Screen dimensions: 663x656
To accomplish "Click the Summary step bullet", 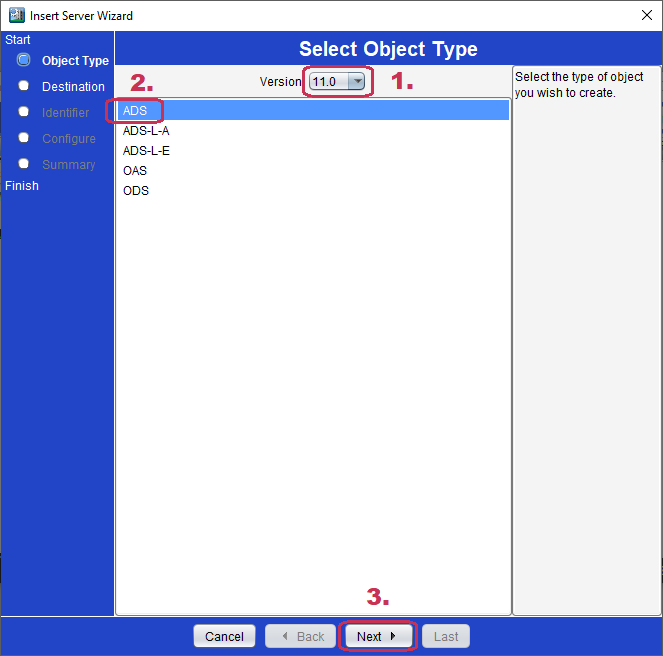I will click(x=24, y=164).
